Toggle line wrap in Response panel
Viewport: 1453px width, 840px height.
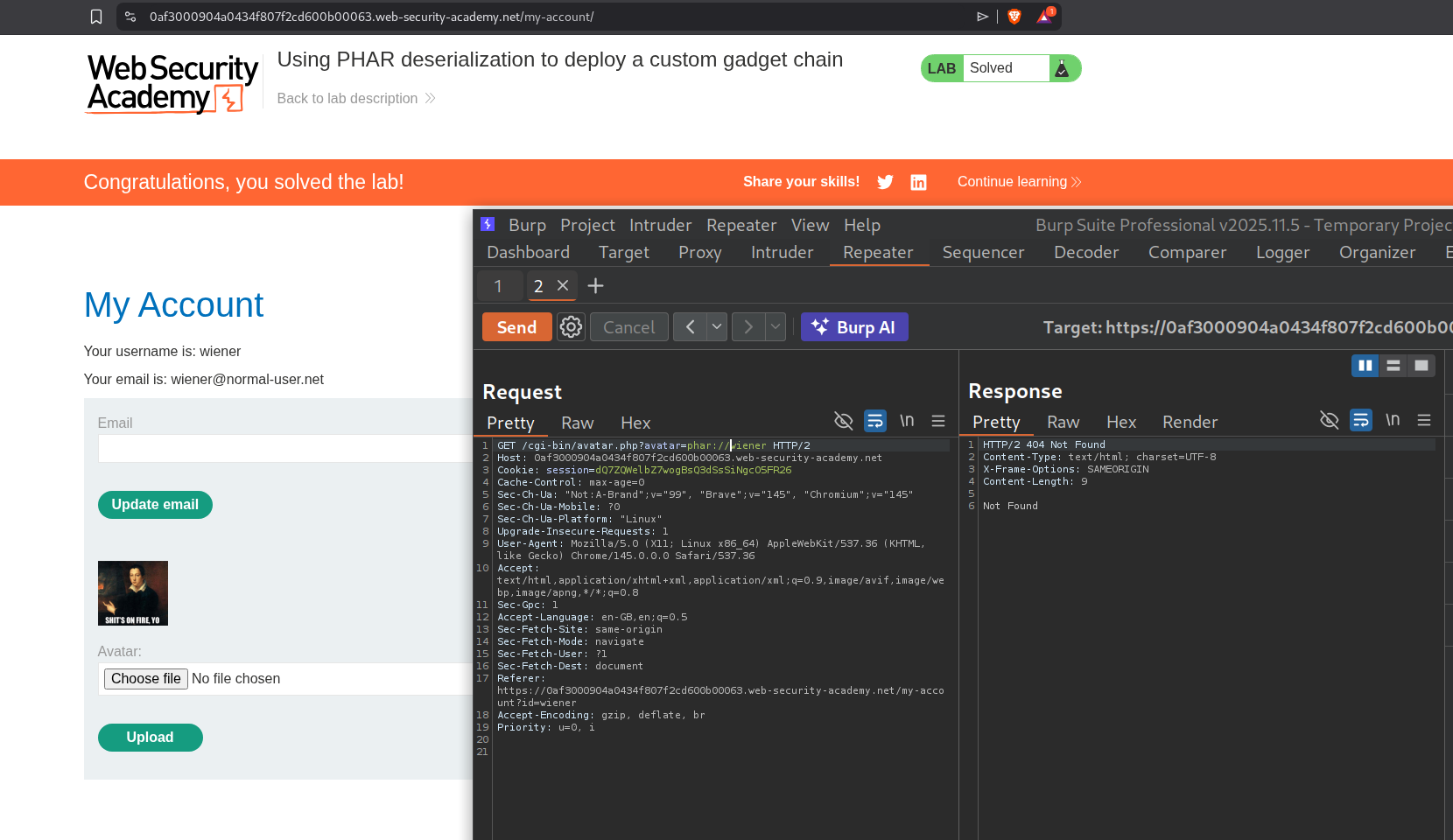tap(1360, 421)
